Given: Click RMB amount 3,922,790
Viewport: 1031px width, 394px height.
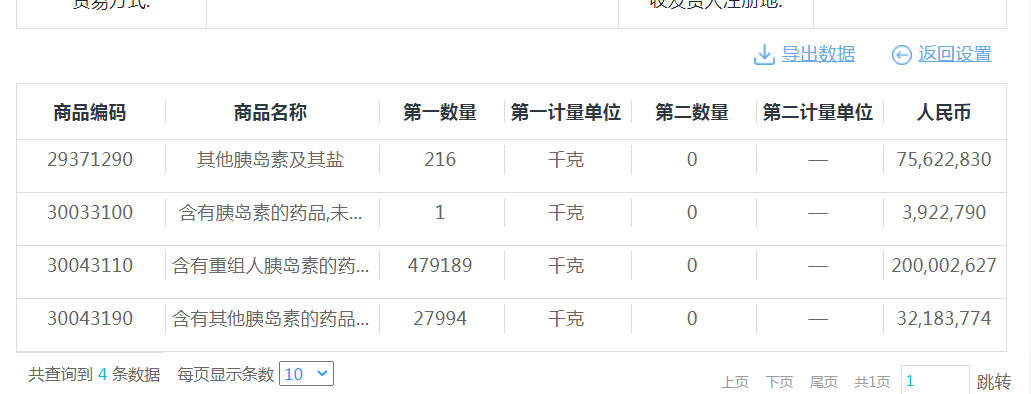Looking at the screenshot, I should click(944, 212).
